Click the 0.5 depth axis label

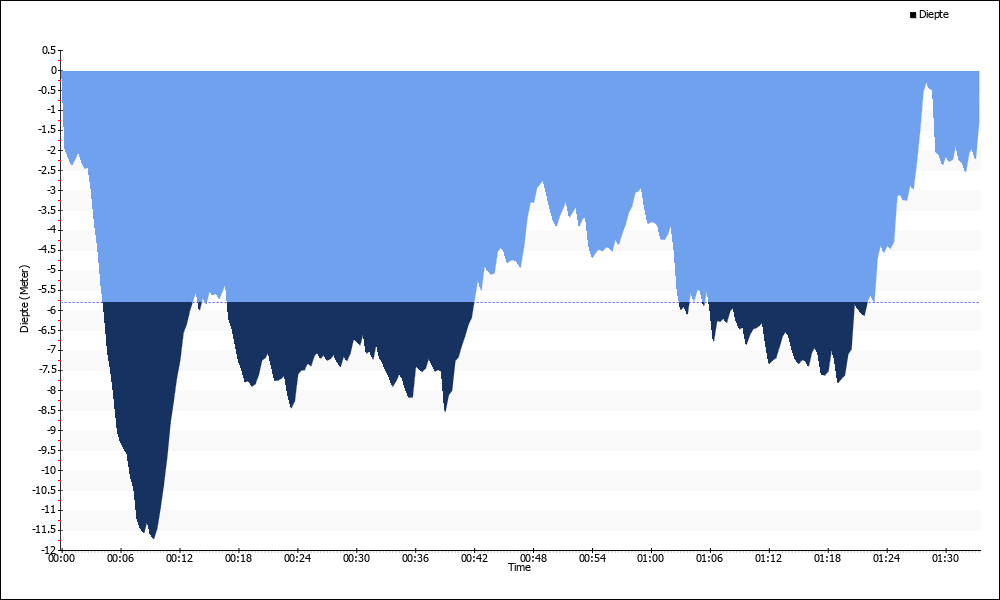point(49,50)
